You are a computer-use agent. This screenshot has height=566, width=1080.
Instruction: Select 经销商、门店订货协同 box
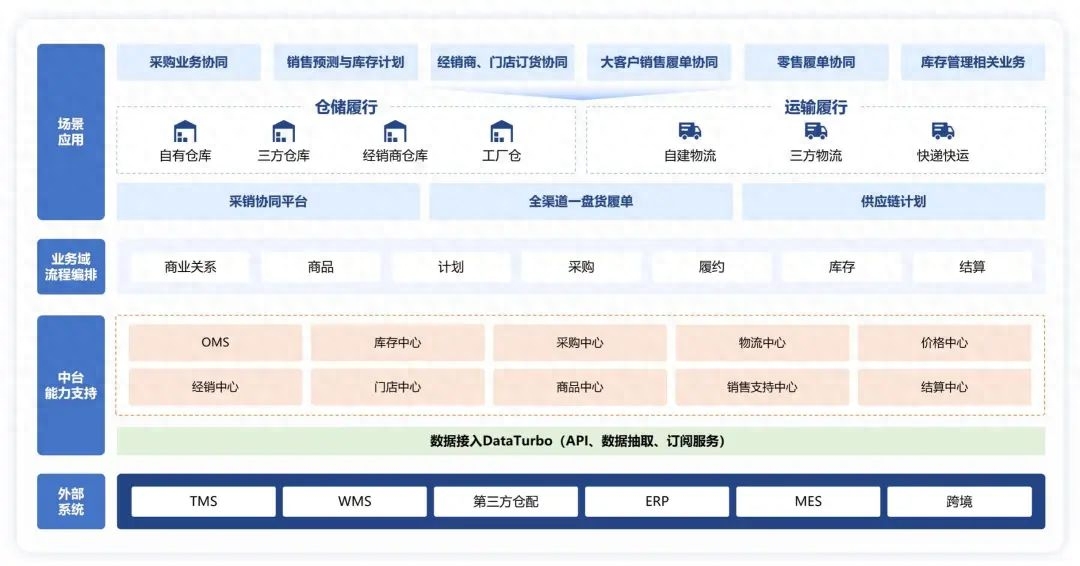click(502, 62)
